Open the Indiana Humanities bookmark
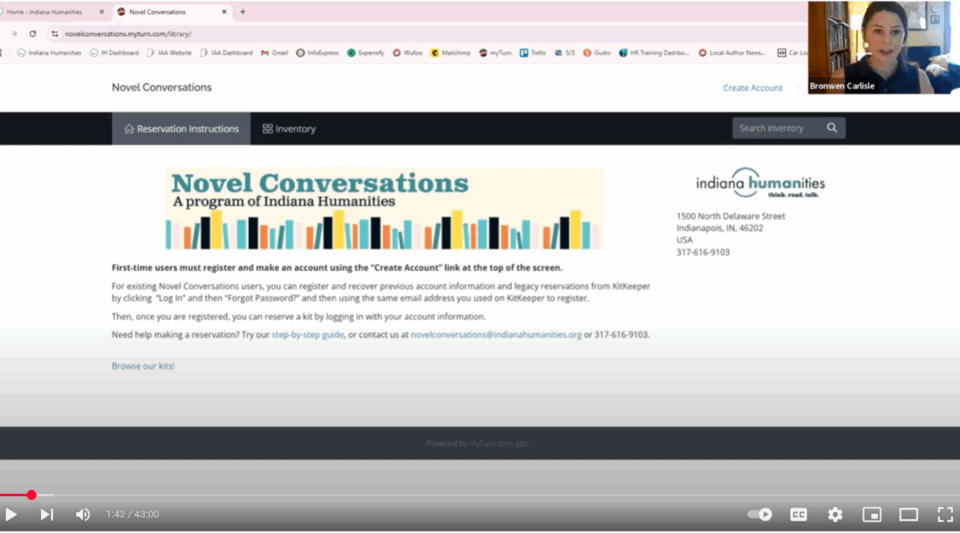 click(x=49, y=53)
